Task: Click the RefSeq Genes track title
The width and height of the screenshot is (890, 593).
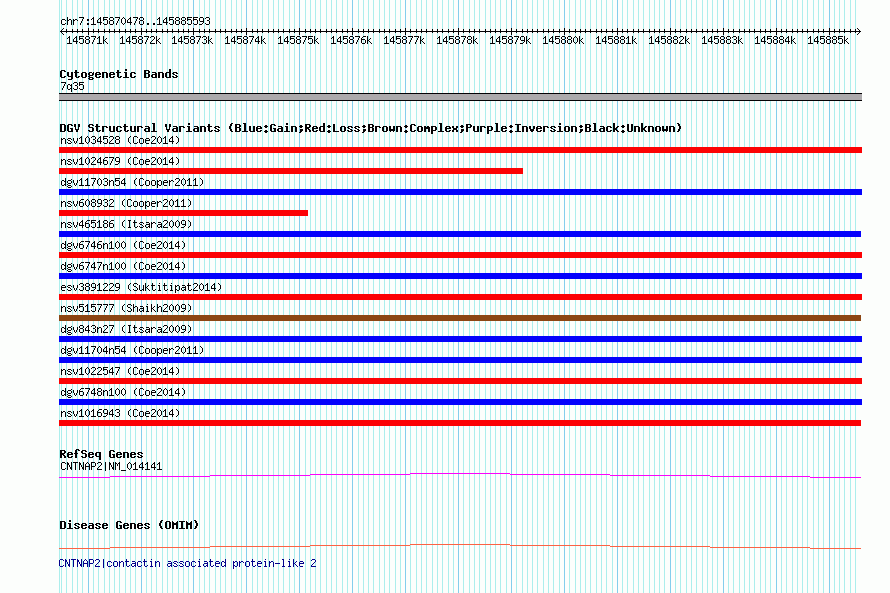Action: point(101,454)
